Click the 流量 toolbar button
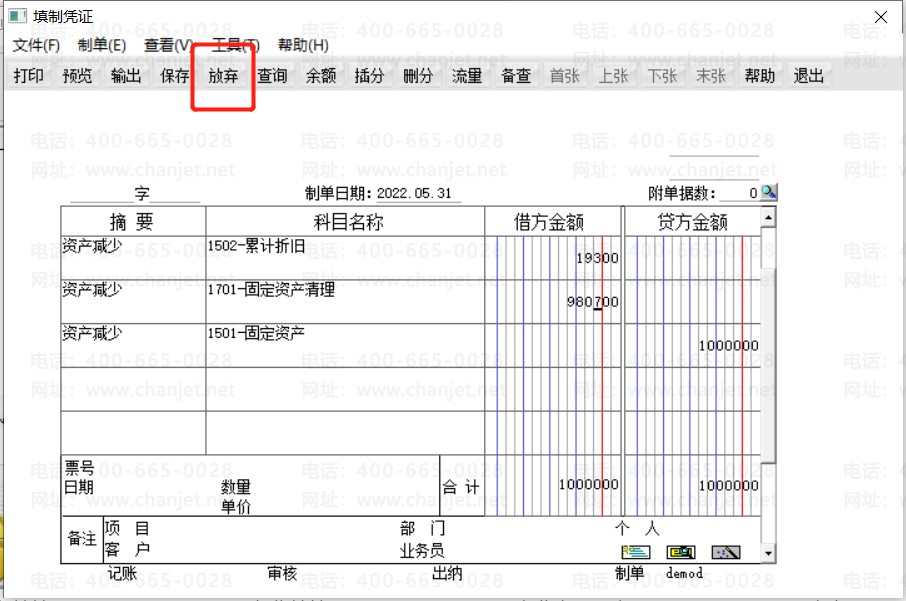This screenshot has height=601, width=906. coord(467,76)
